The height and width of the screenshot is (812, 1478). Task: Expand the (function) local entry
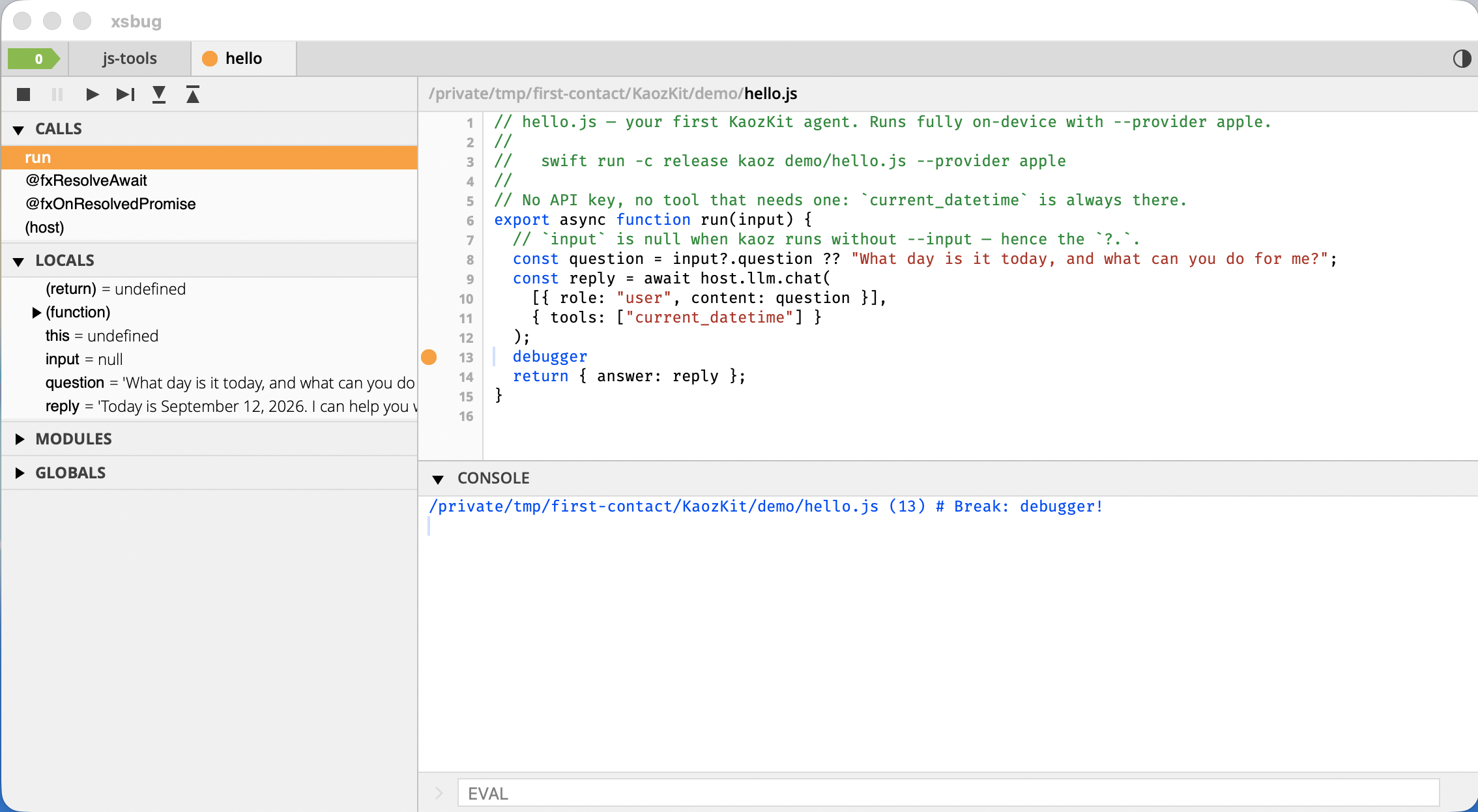point(36,313)
